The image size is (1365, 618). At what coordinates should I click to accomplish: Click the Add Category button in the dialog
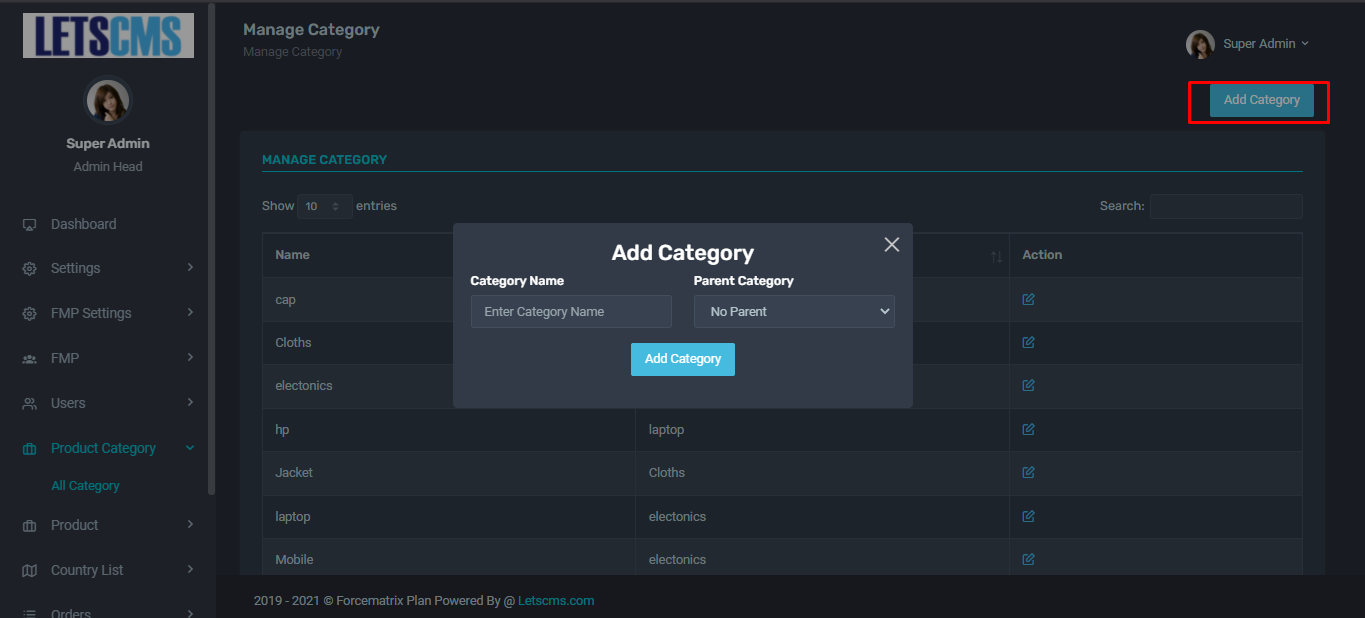pyautogui.click(x=682, y=360)
